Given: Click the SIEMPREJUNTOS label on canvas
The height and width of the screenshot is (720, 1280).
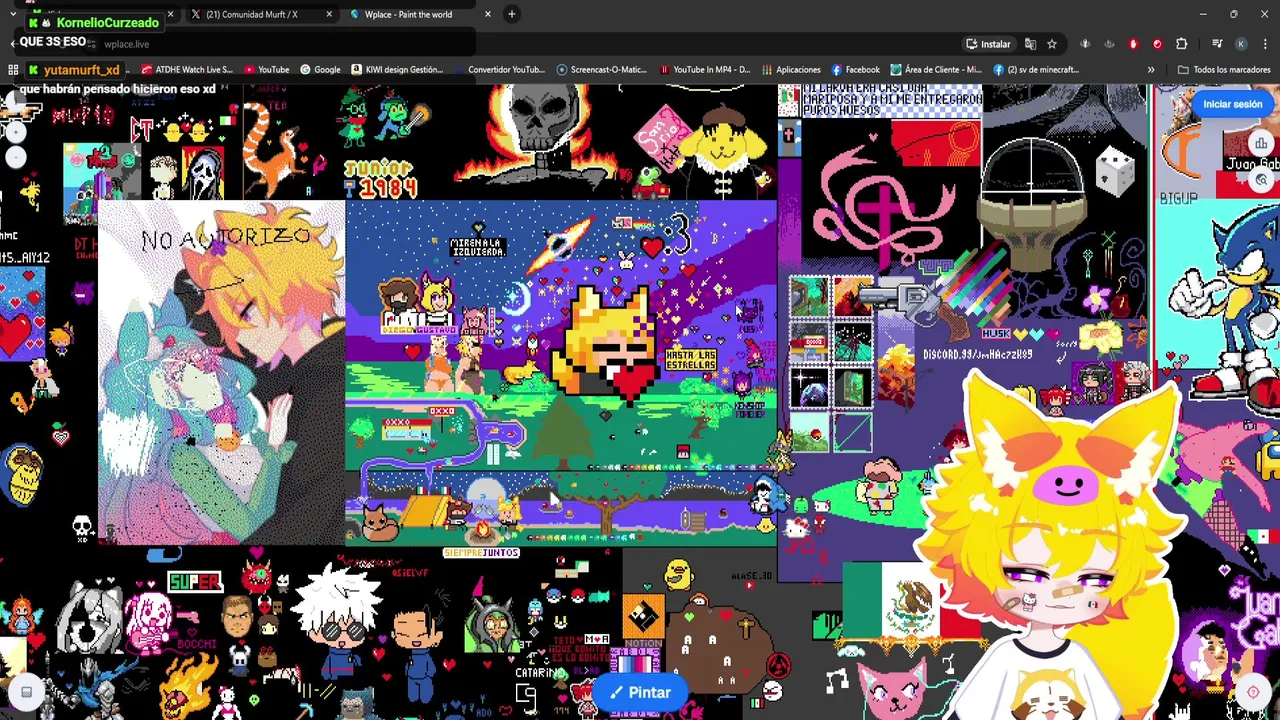Looking at the screenshot, I should tap(480, 553).
